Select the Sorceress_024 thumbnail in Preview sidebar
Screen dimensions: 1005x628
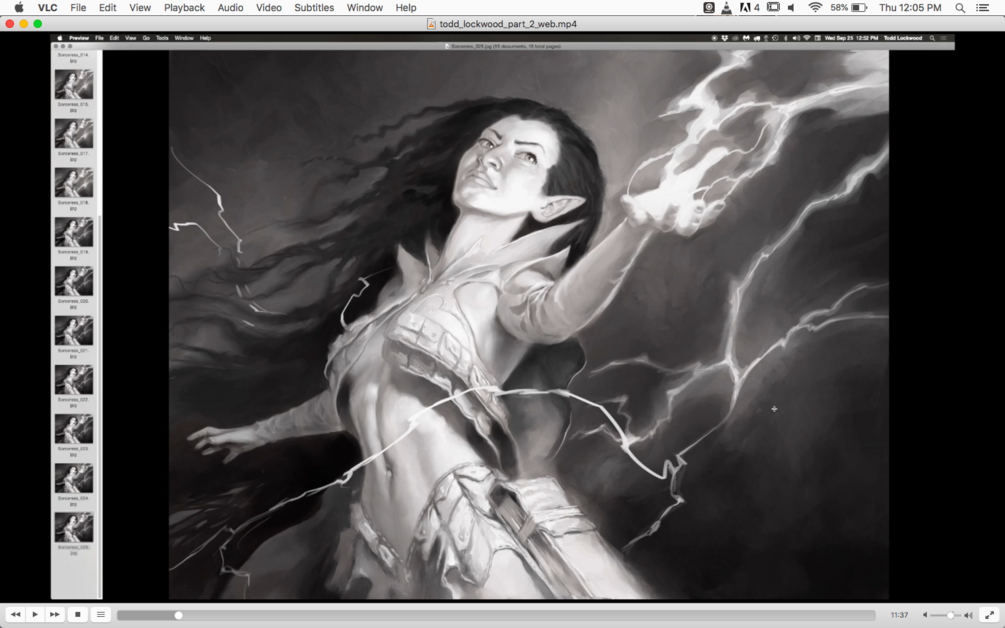tap(74, 478)
